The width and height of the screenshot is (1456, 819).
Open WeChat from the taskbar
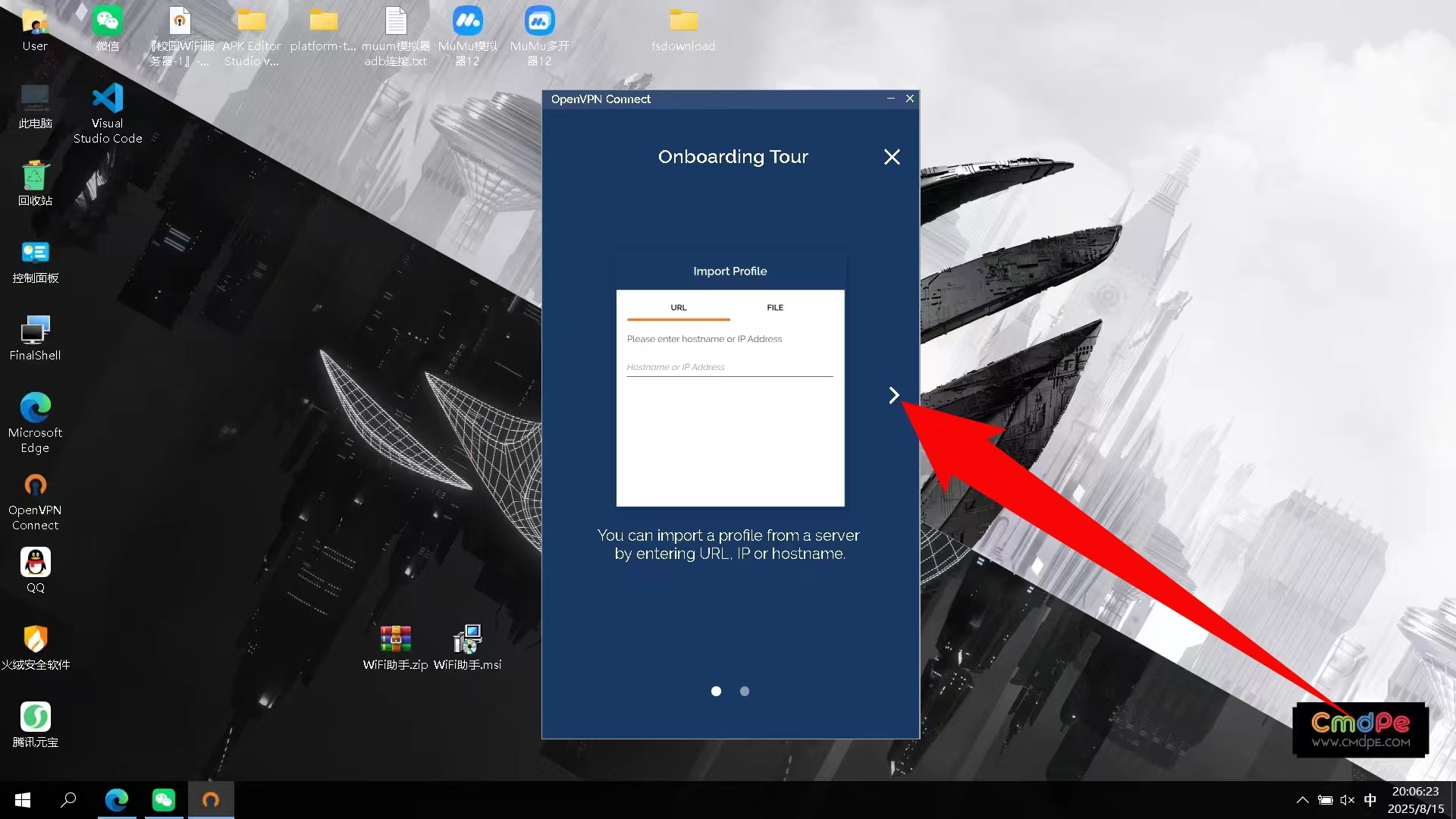click(164, 800)
